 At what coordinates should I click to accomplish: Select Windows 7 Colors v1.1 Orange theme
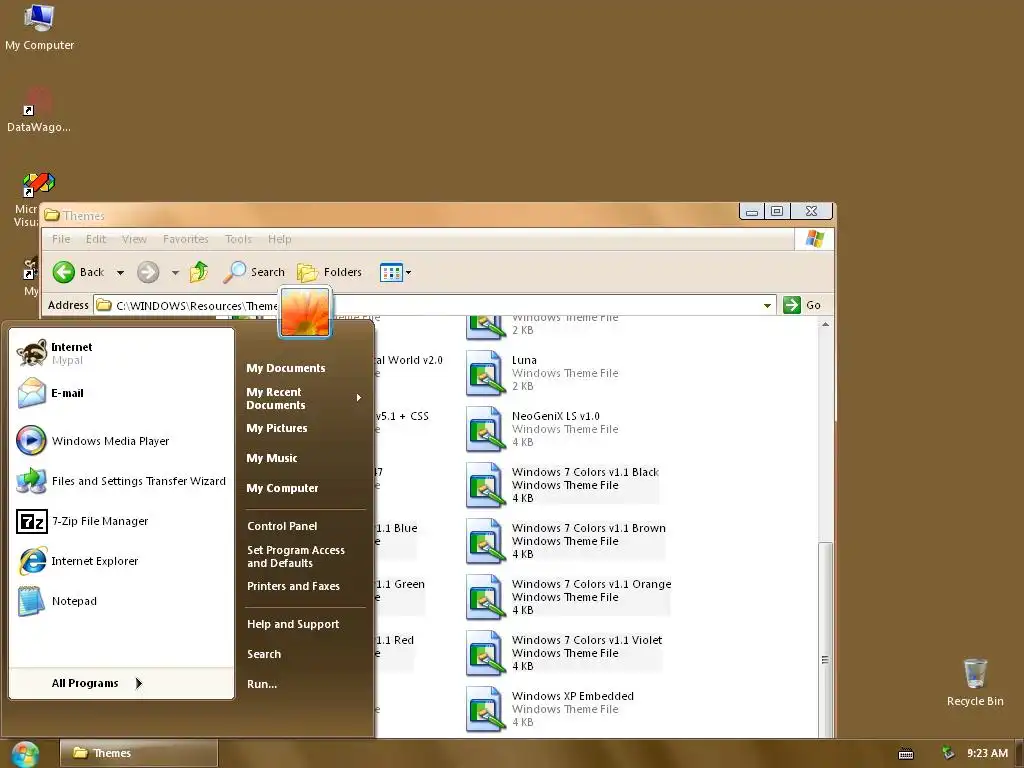click(x=569, y=598)
